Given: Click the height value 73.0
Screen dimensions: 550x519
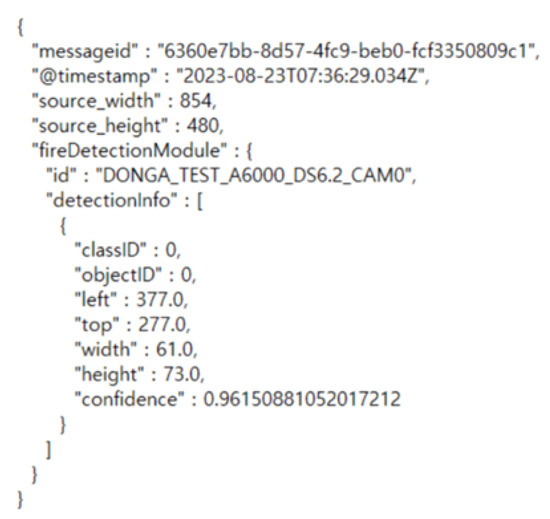Looking at the screenshot, I should pyautogui.click(x=182, y=375).
